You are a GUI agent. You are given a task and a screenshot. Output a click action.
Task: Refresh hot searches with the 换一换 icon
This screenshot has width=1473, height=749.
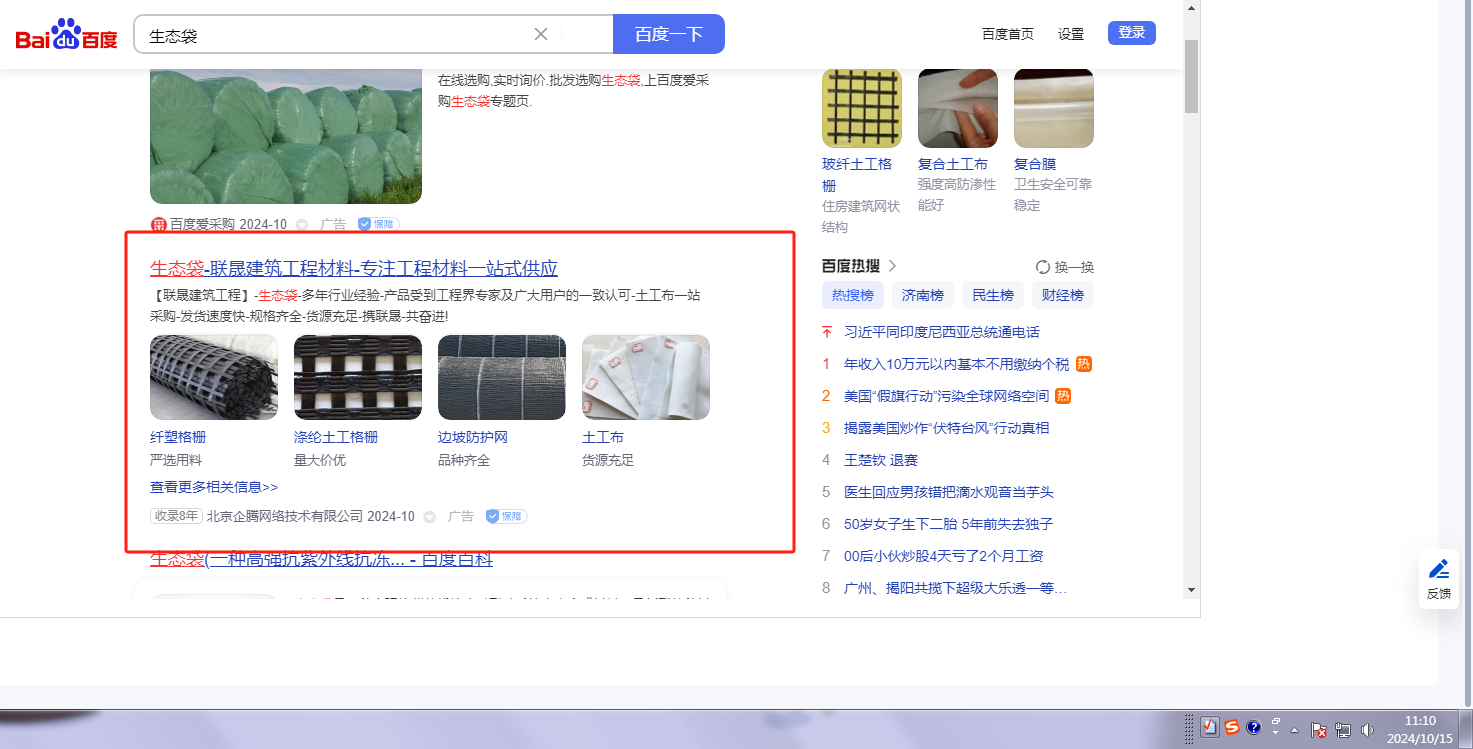pos(1043,267)
